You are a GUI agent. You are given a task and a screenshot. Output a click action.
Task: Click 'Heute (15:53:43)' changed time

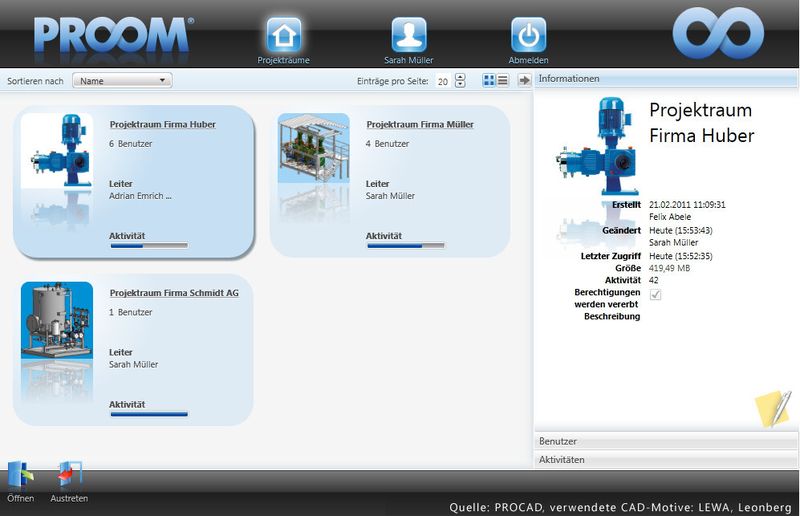[681, 231]
